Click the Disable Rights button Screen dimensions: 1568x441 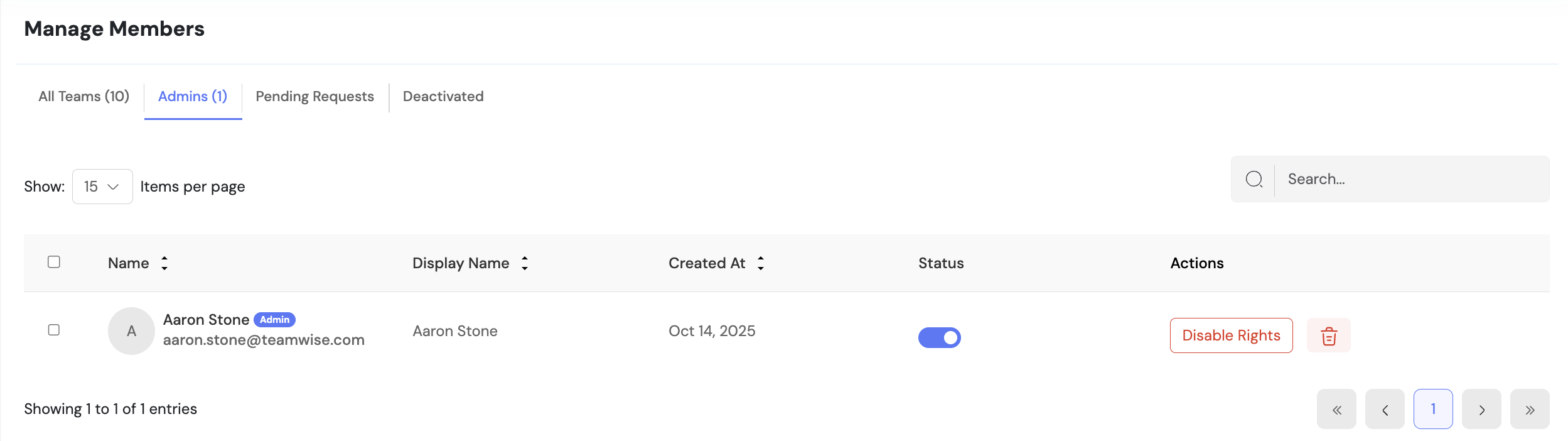click(1231, 335)
